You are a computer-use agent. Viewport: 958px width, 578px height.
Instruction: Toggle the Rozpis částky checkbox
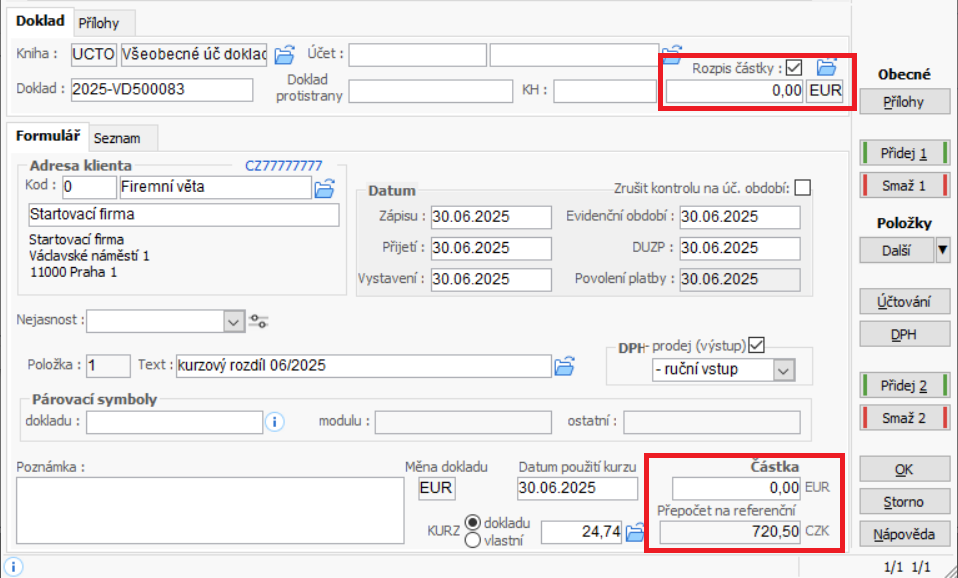coord(795,68)
